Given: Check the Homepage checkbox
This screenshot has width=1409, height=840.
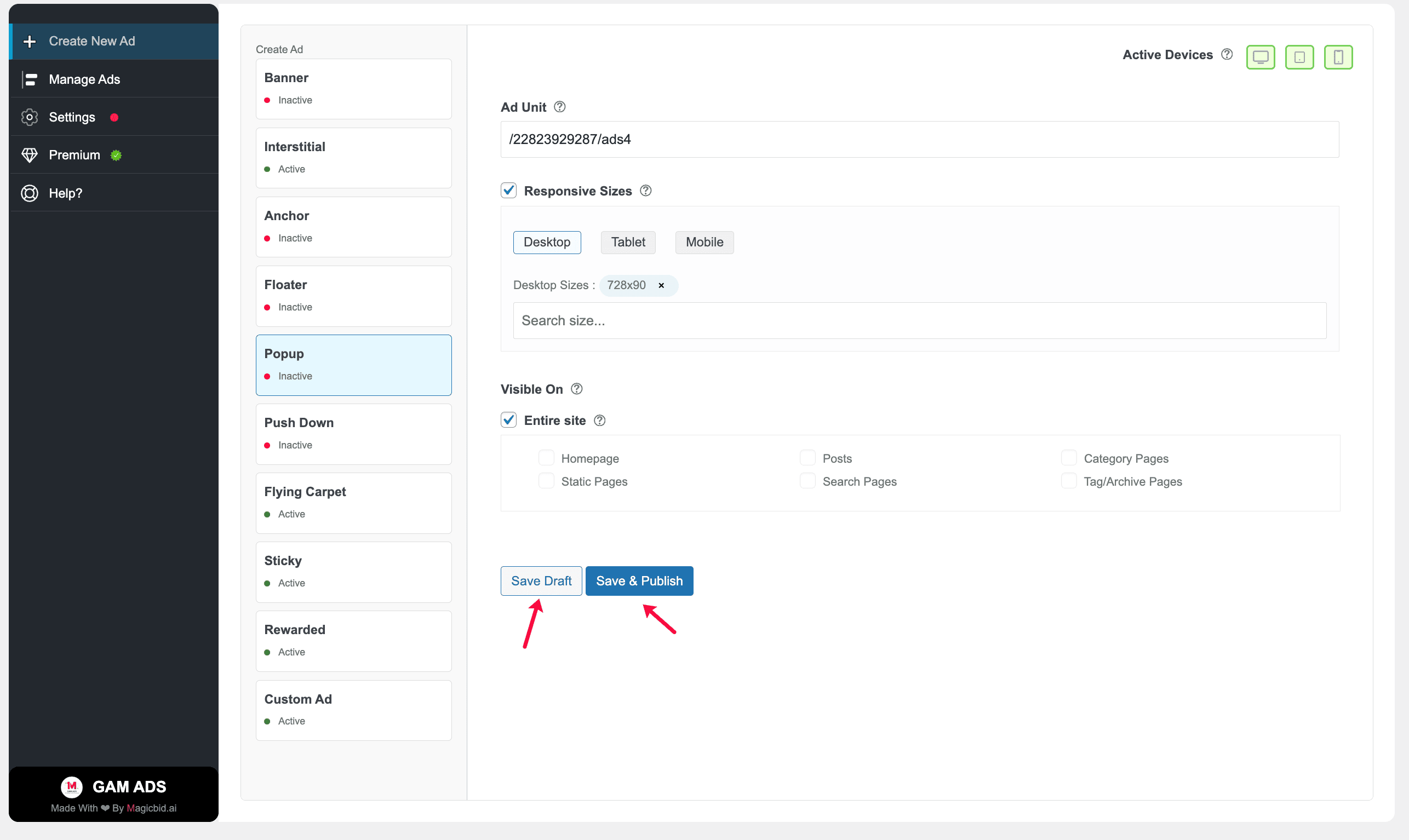Looking at the screenshot, I should [546, 457].
